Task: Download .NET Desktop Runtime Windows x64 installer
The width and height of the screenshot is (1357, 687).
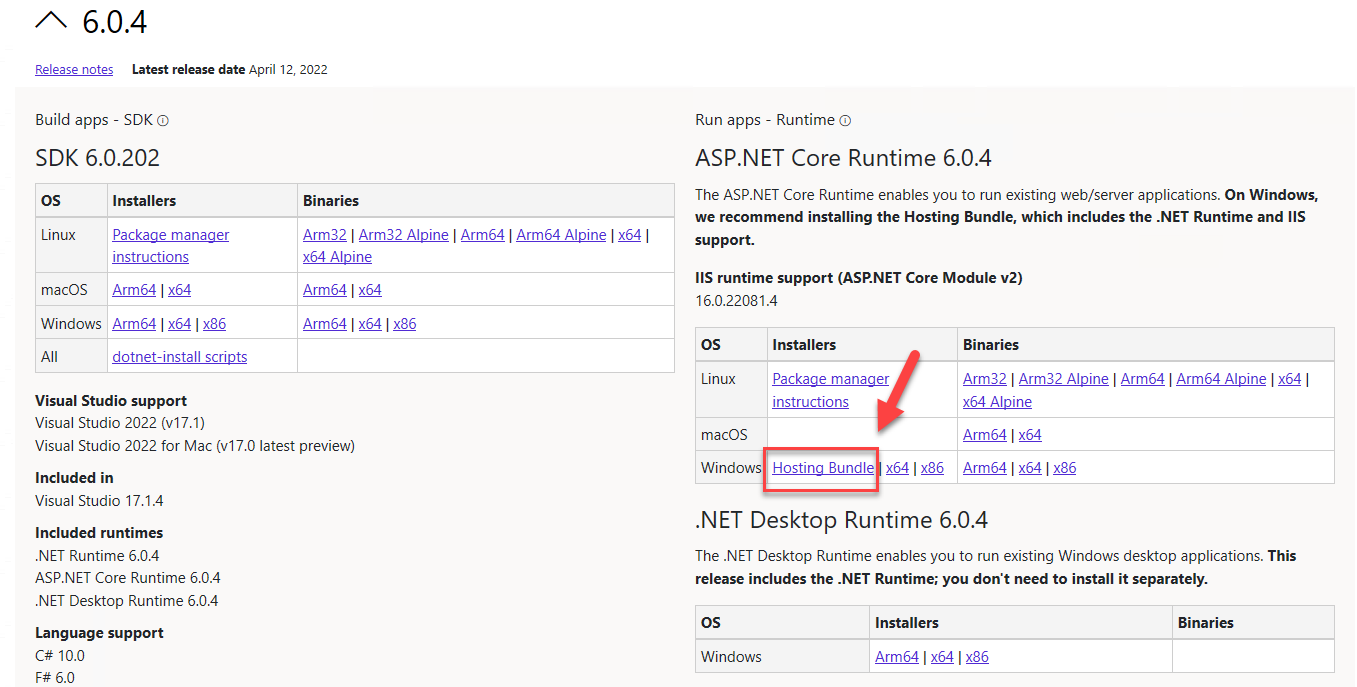Action: [x=942, y=657]
